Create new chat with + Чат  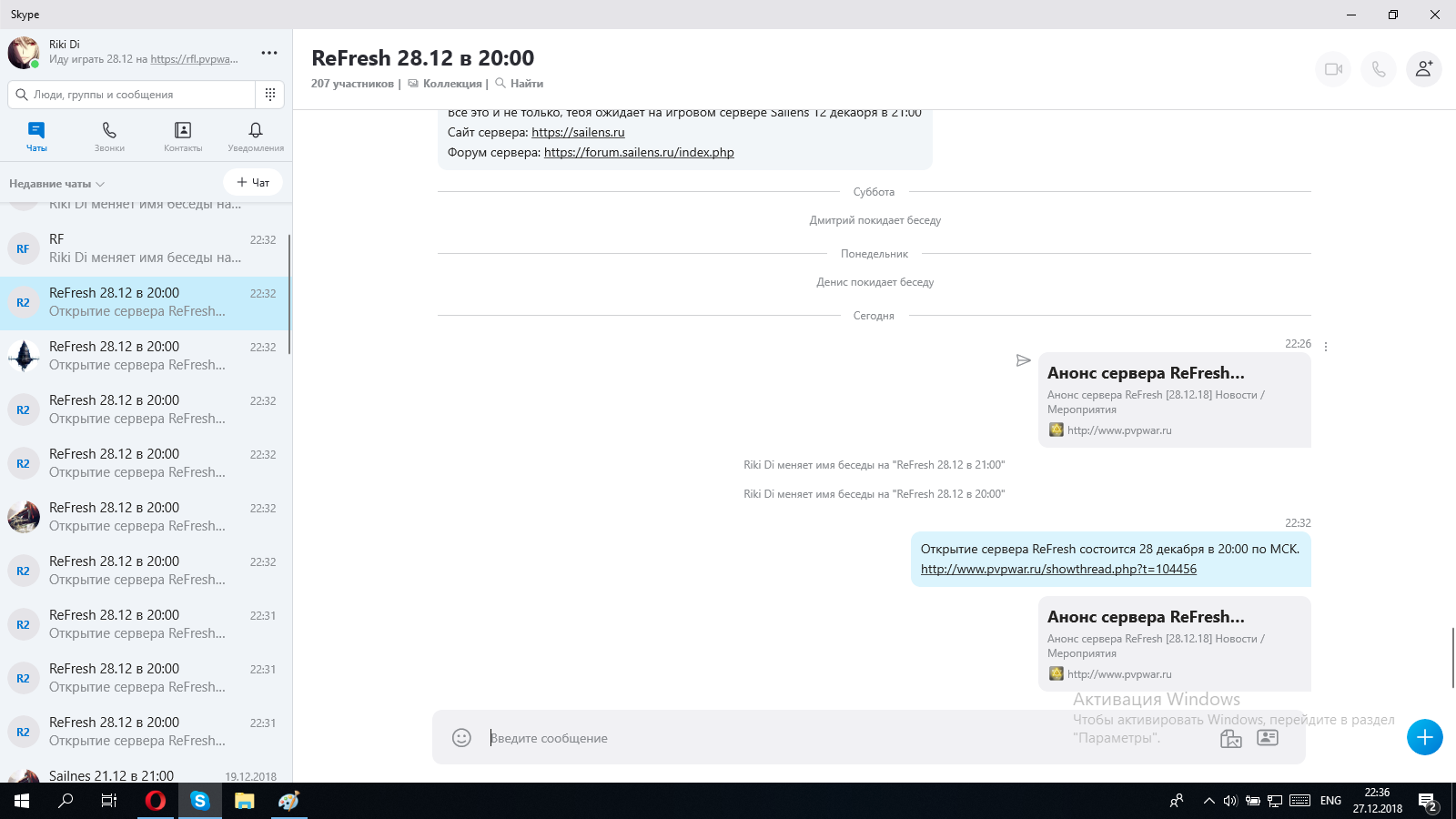tap(253, 182)
